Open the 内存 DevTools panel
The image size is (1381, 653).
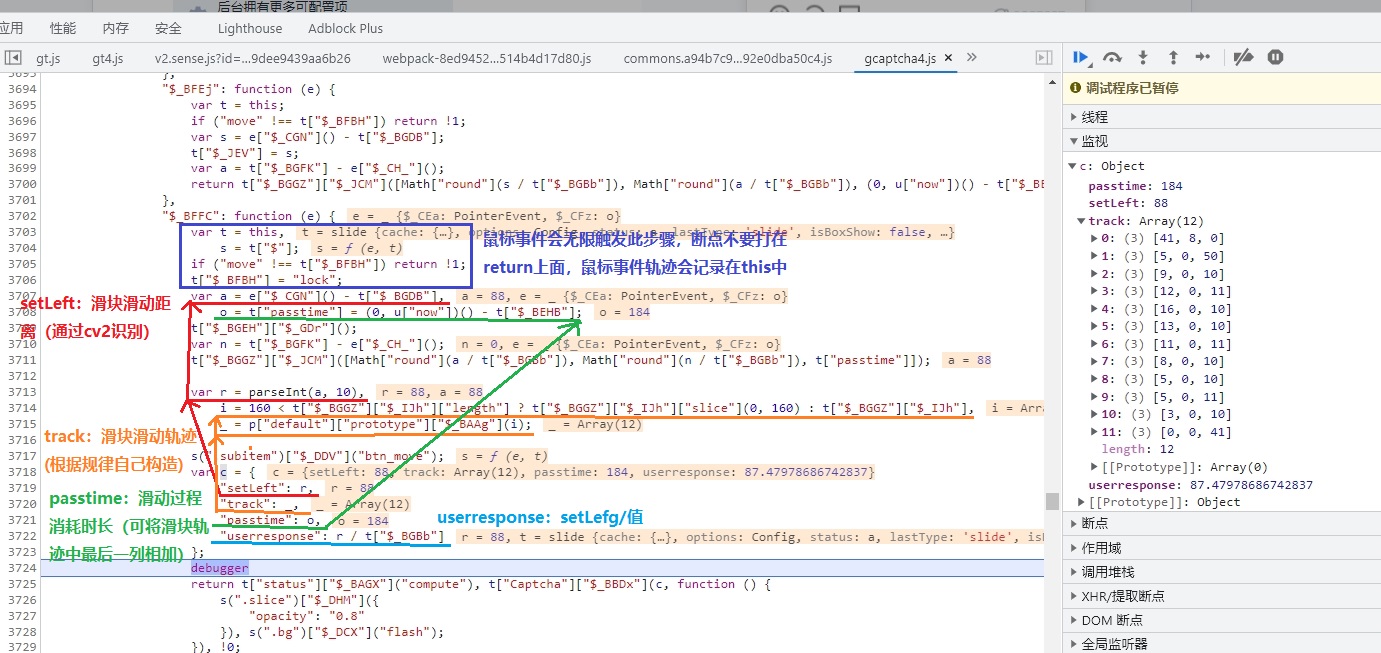click(x=116, y=28)
